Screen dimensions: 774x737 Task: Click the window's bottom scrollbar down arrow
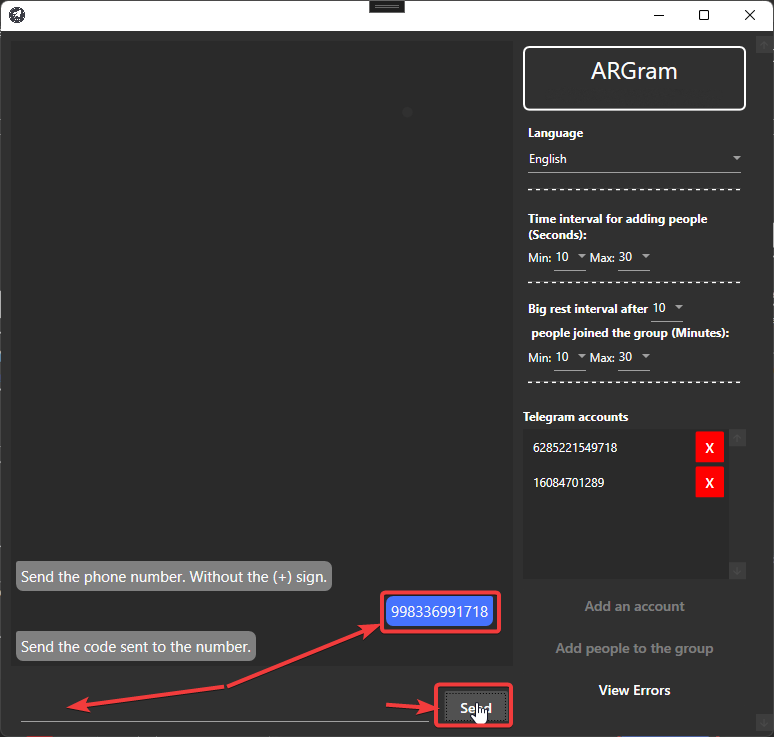coord(764,723)
